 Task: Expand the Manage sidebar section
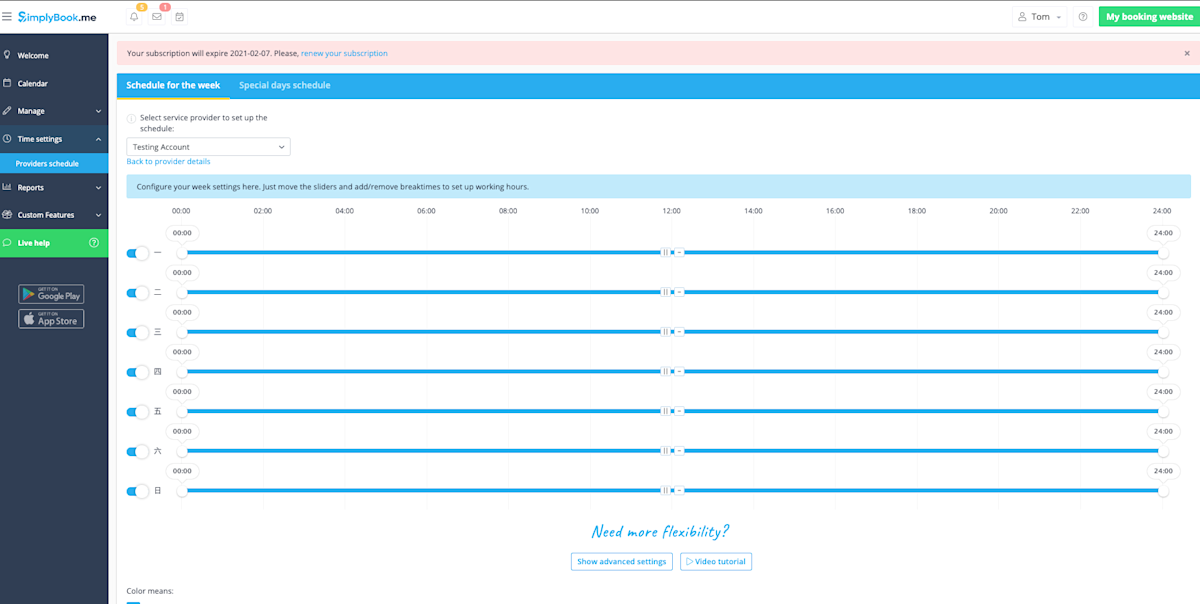54,111
